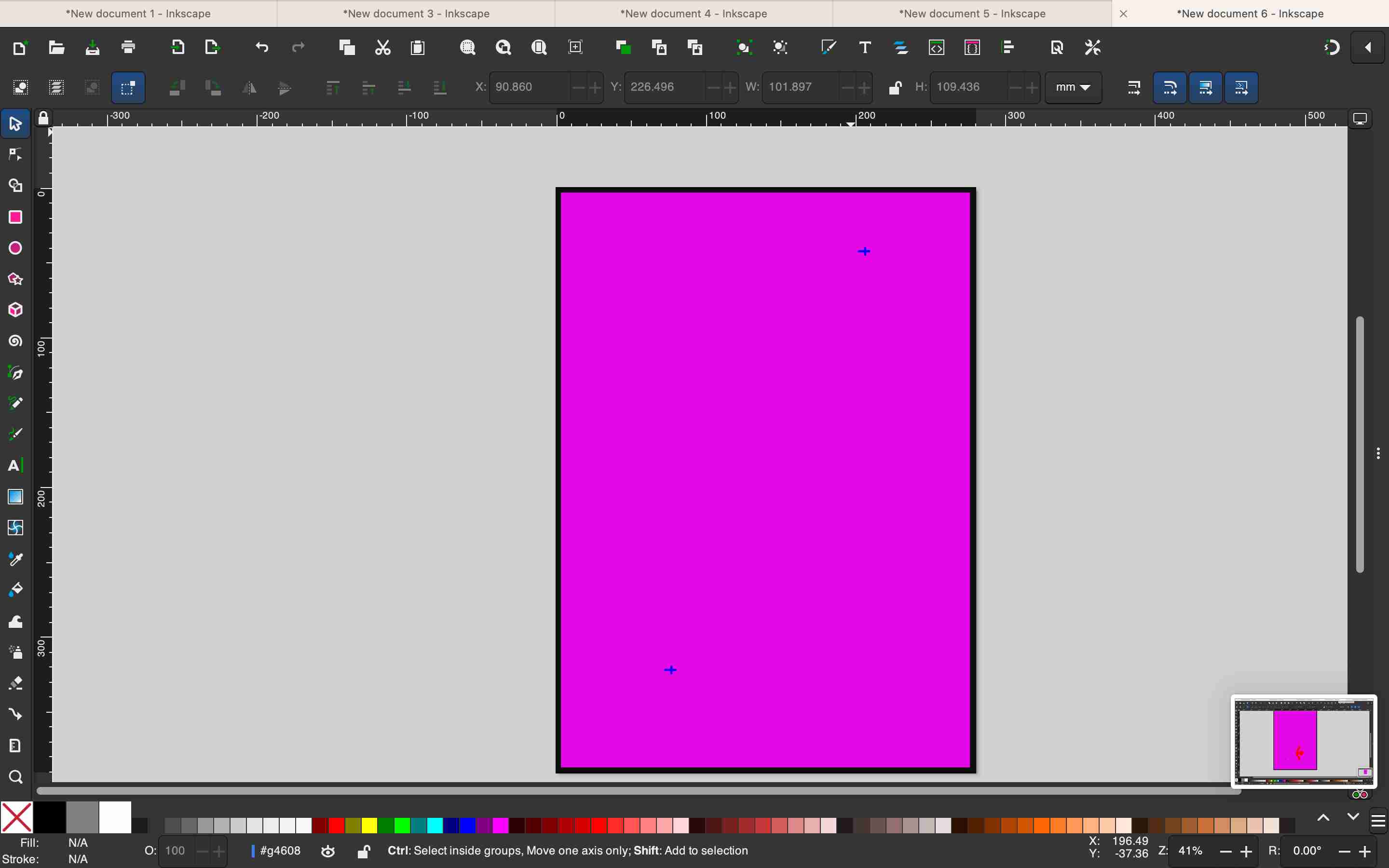Open display mode menu above scrollbar
The width and height of the screenshot is (1389, 868).
1360,119
